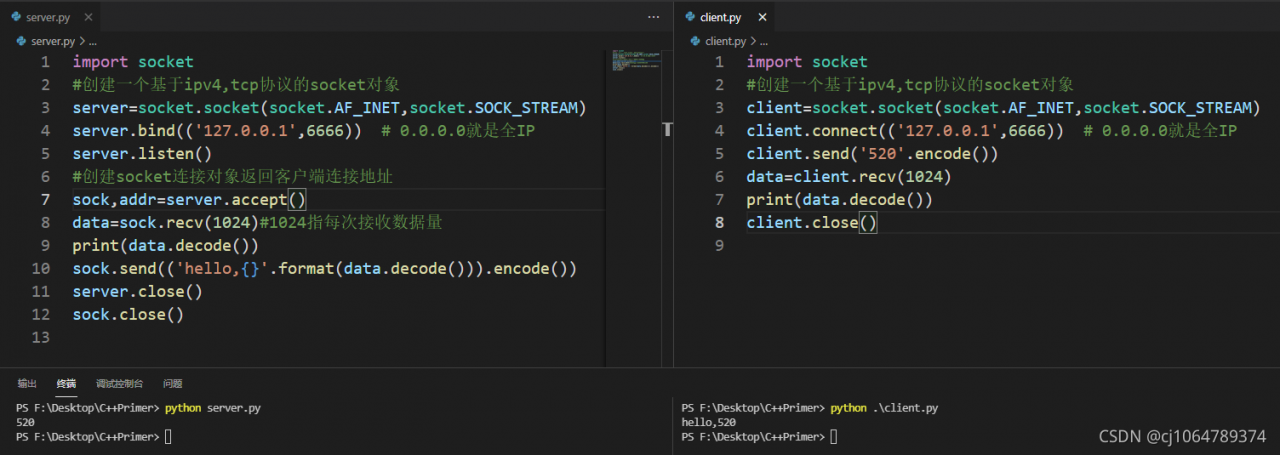Screen dimensions: 1280x455
Task: Click server.listen() line in server.py
Action: pos(142,153)
